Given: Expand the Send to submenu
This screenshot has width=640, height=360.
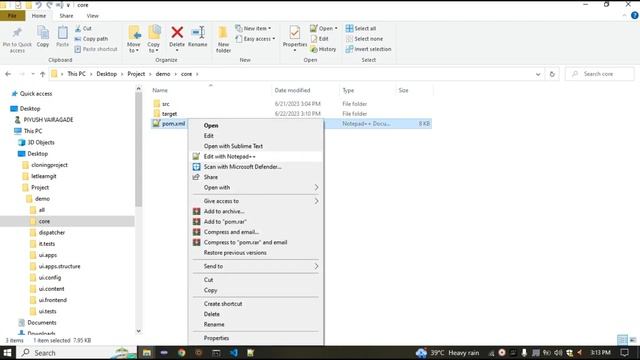Looking at the screenshot, I should (x=256, y=266).
